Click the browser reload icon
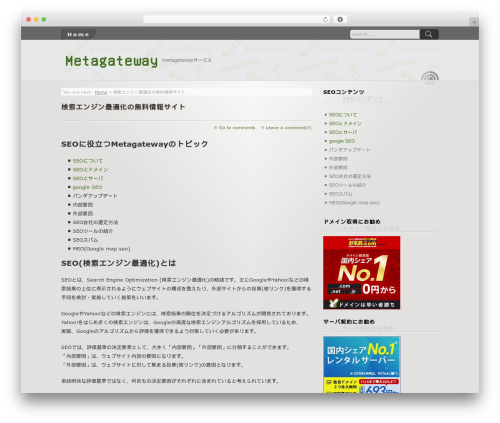 (x=325, y=19)
